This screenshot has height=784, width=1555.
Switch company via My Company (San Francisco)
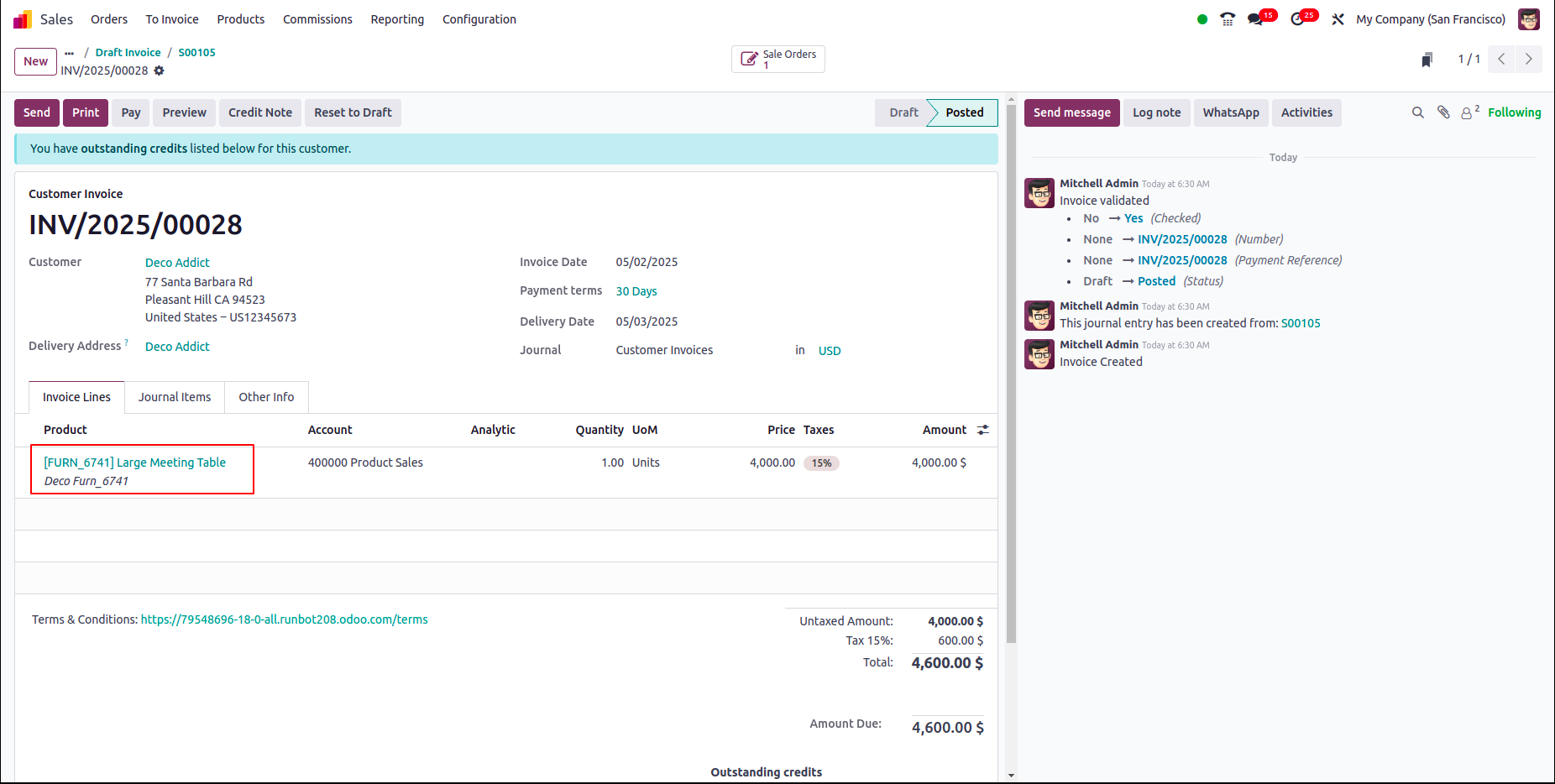click(x=1431, y=19)
